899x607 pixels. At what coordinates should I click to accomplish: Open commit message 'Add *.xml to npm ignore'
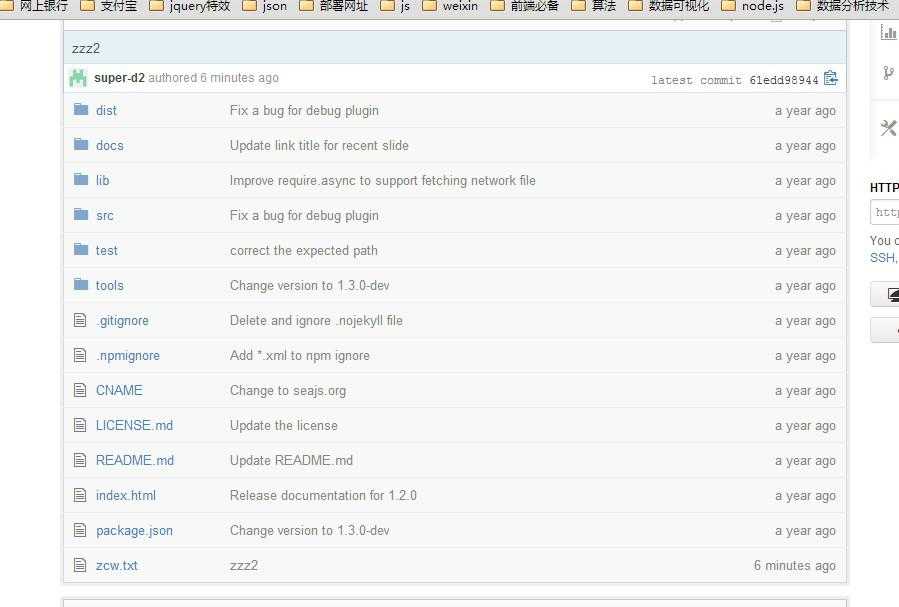click(x=299, y=355)
